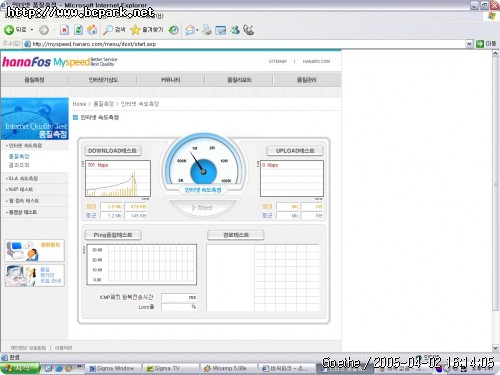The image size is (500, 375).
Task: Select the 품질측정 navigation tab
Action: (34, 80)
